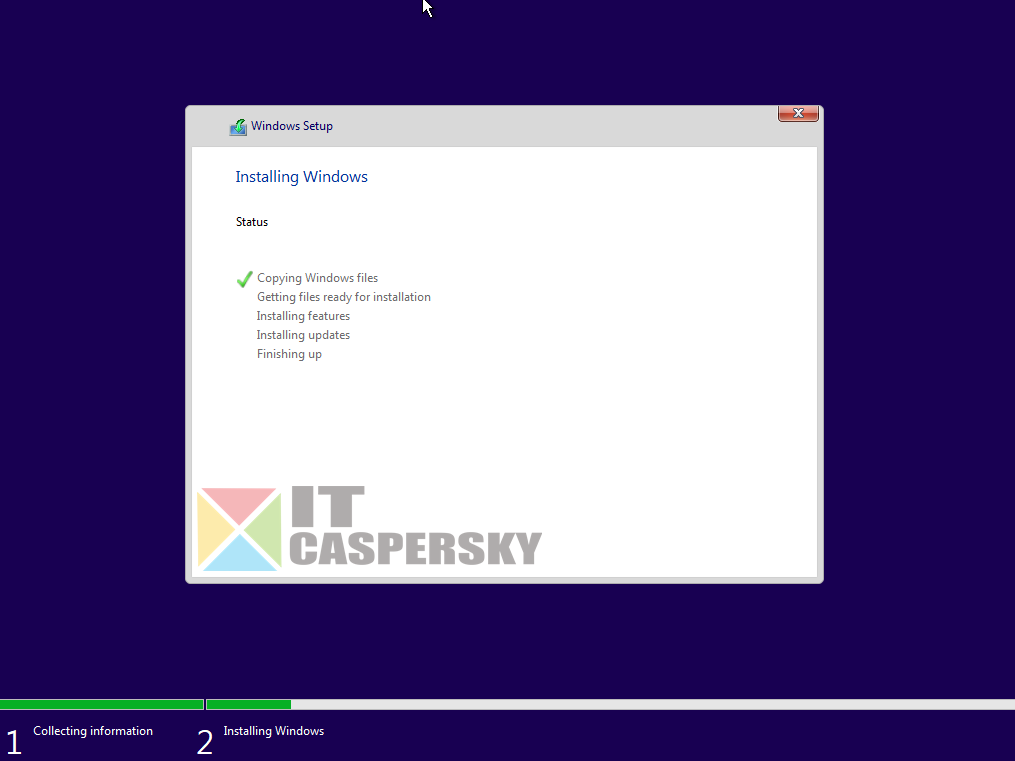Screen dimensions: 1015x761
Task: Click the Windows Setup title text
Action: 291,126
